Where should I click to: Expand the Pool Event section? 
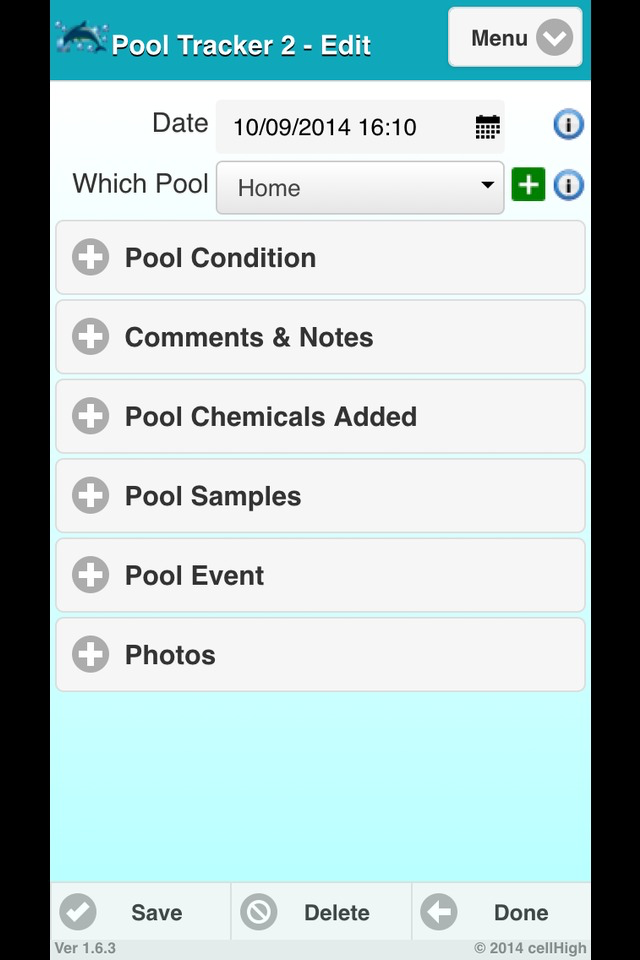tap(320, 576)
